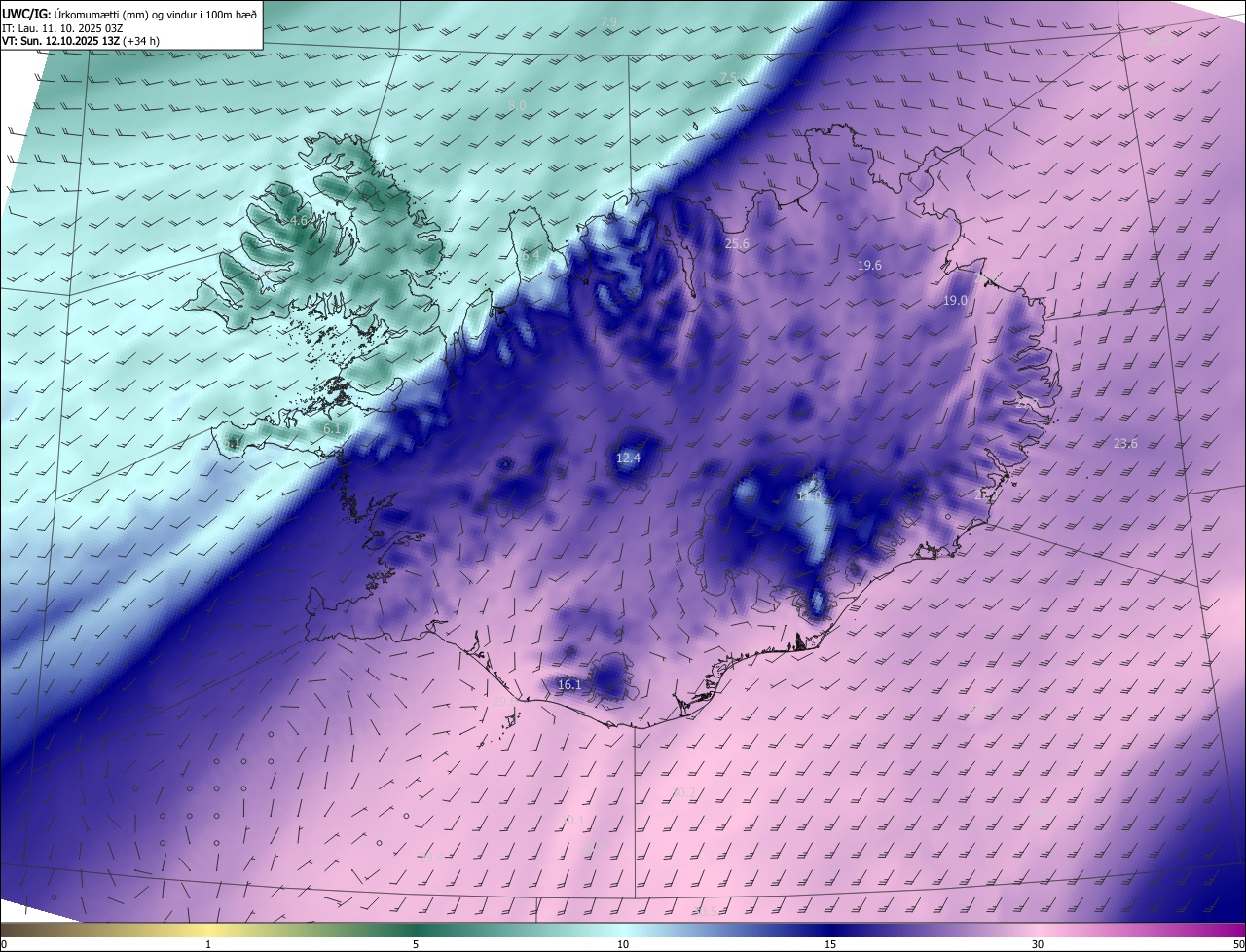Click the colorbar tick label 5

(x=416, y=944)
